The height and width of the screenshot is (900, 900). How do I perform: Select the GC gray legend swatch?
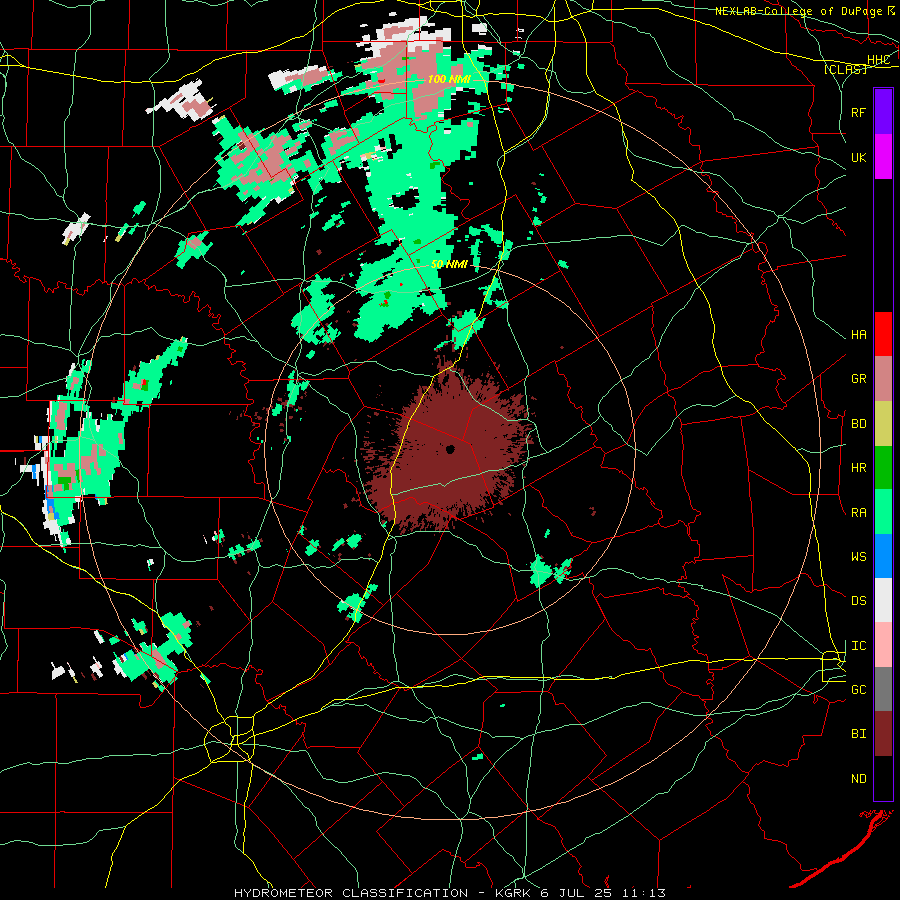tap(883, 689)
